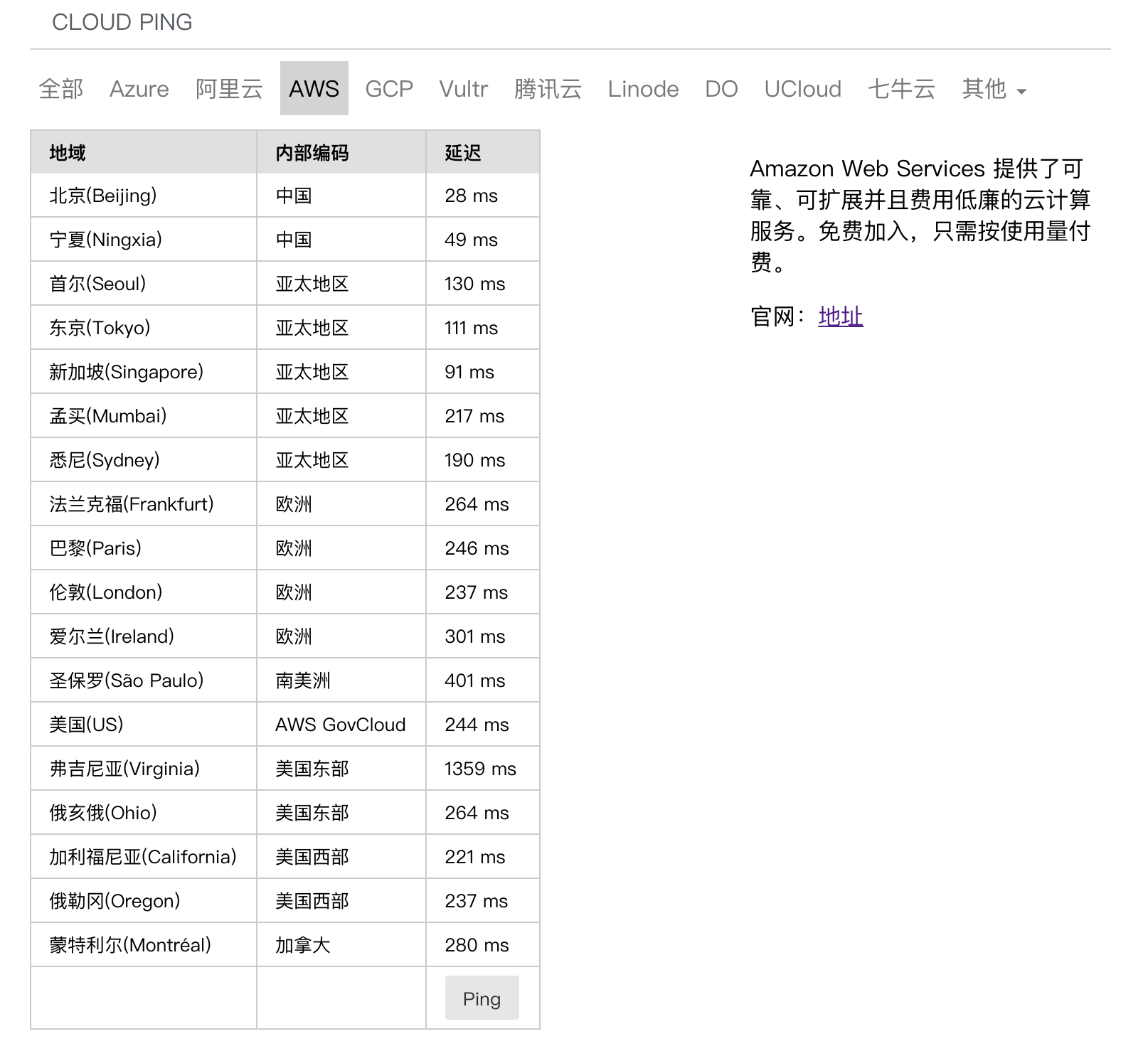Viewport: 1148px width, 1051px height.
Task: Open the 腾讯云 tab
Action: 548,88
